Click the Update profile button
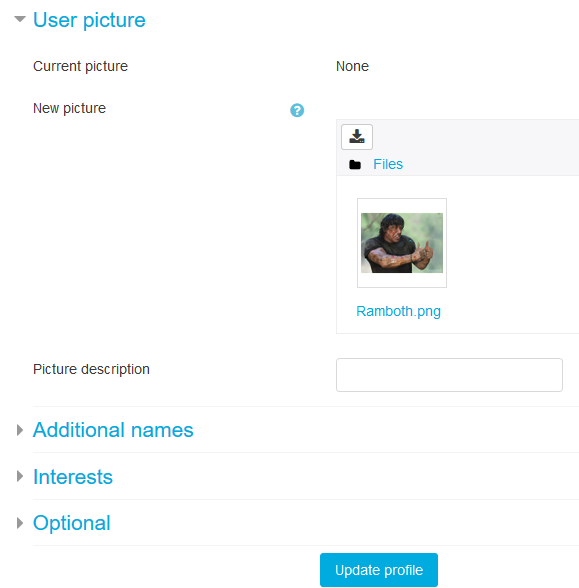Screen dimensions: 579x588 tap(379, 570)
